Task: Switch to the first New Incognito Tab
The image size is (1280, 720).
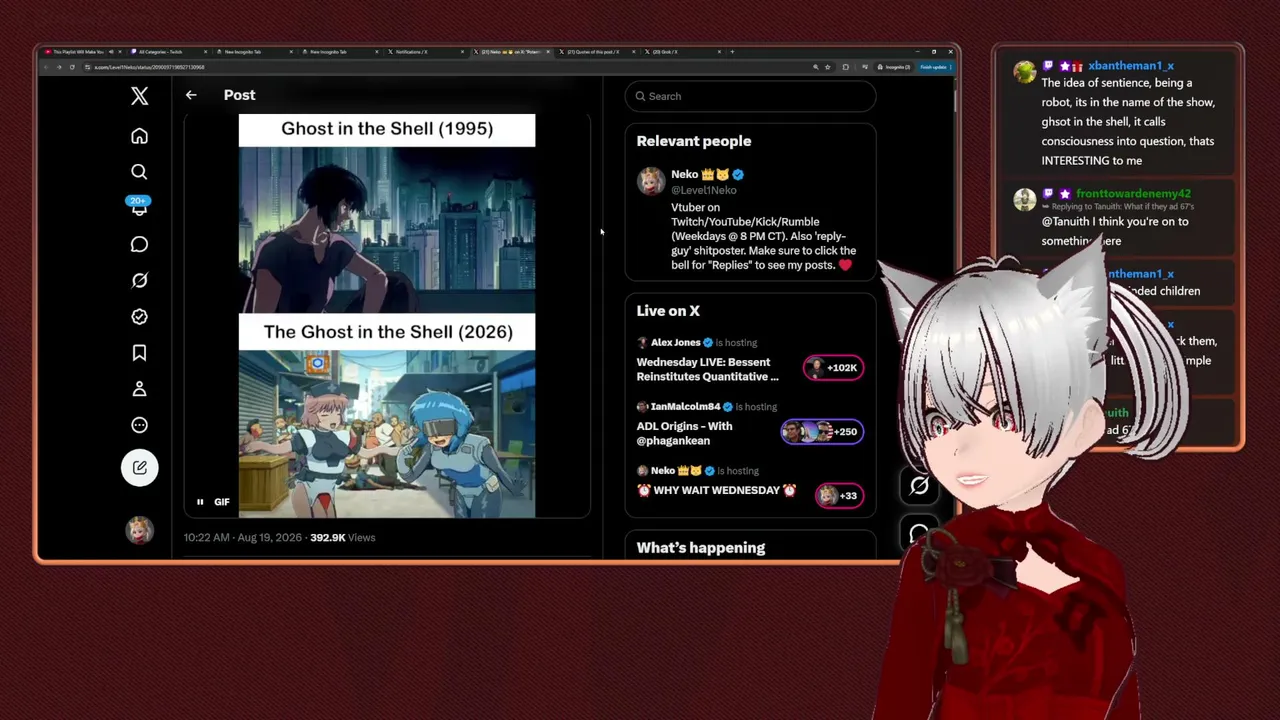Action: pyautogui.click(x=254, y=52)
